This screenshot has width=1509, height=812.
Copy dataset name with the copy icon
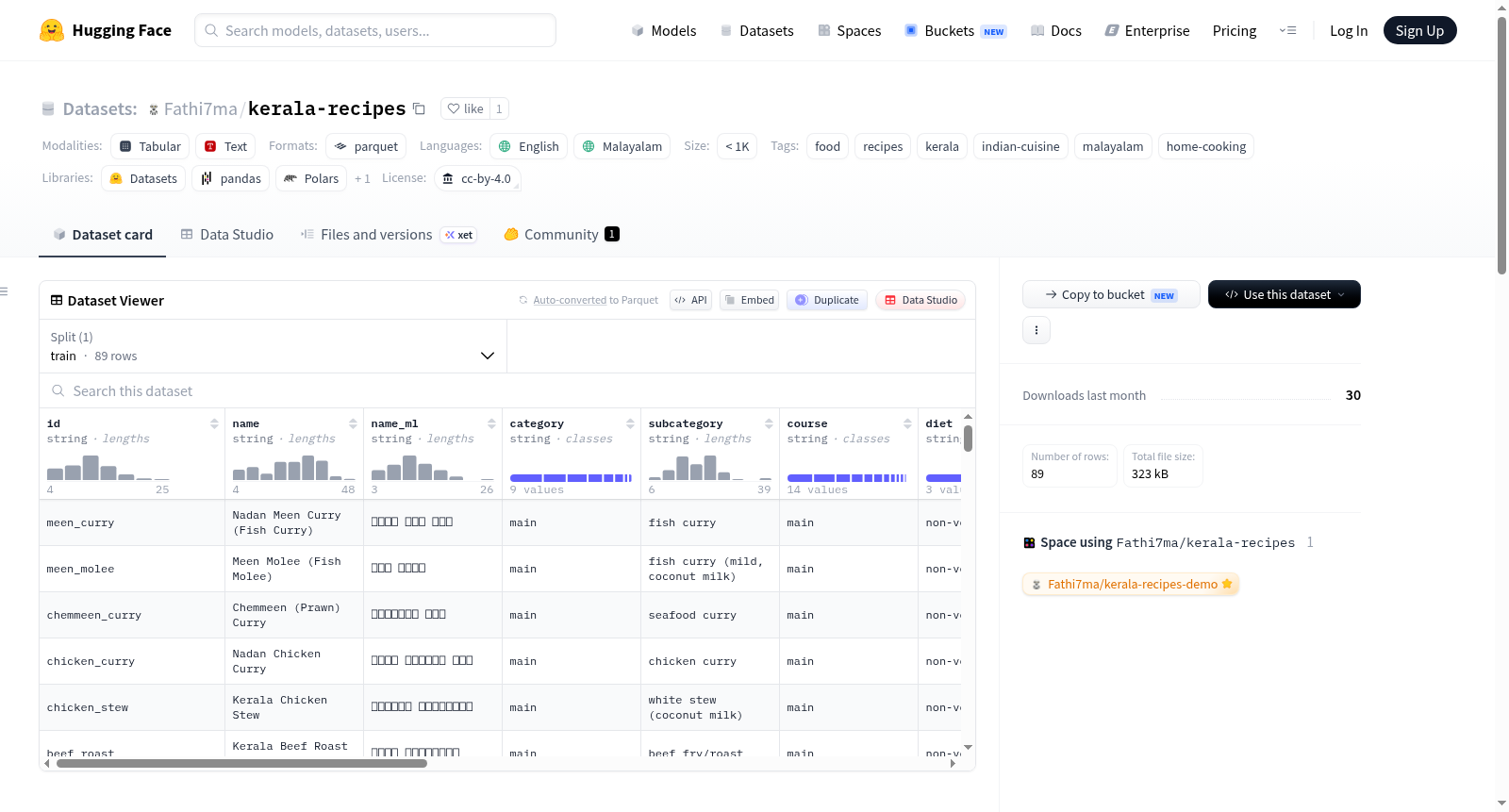point(420,108)
